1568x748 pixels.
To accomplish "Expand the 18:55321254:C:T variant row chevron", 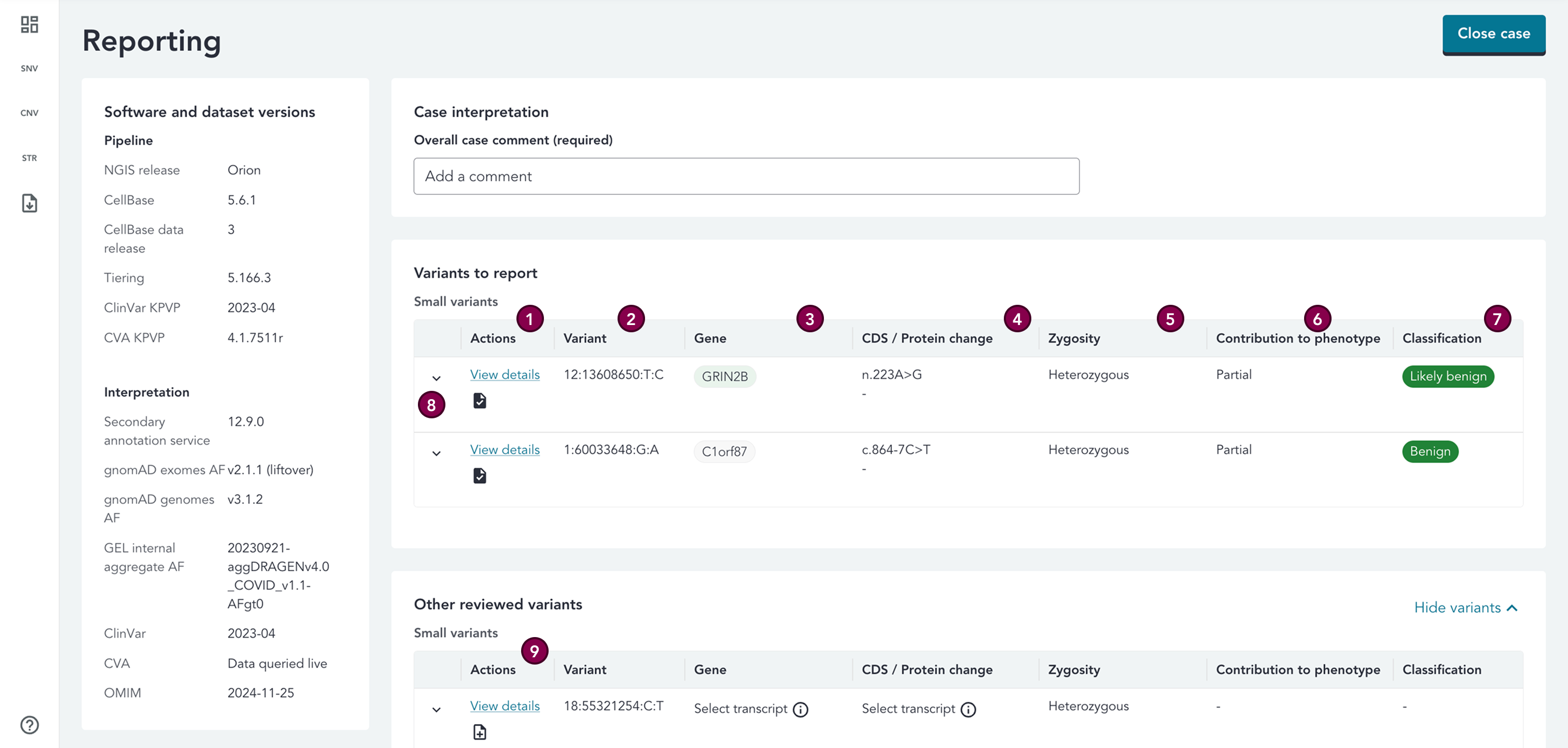I will pos(437,710).
